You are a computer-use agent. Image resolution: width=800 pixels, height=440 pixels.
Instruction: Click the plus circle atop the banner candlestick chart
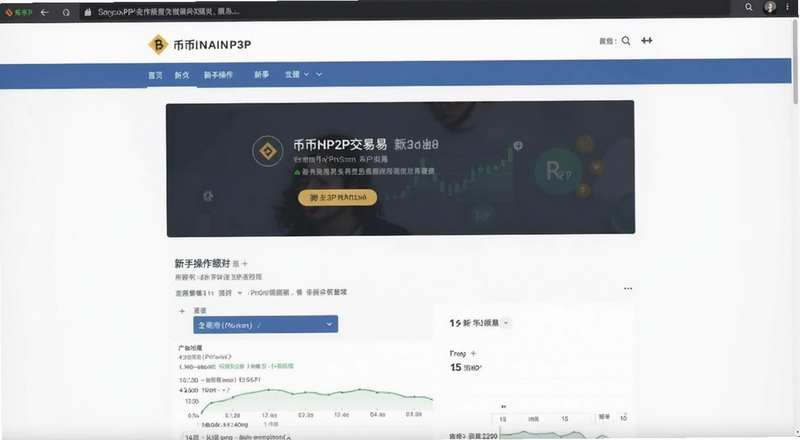click(518, 146)
